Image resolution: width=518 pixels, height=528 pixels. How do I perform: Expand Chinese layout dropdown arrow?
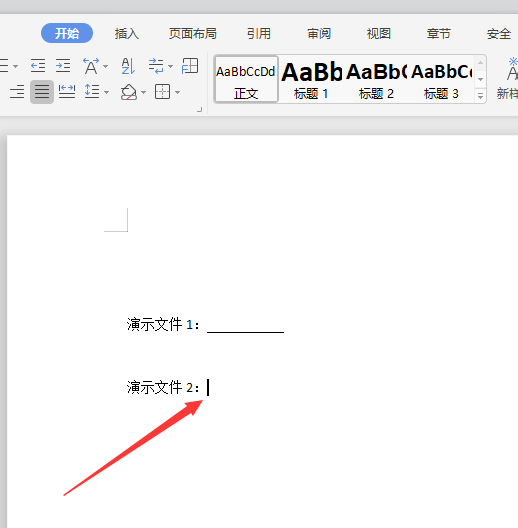(106, 66)
